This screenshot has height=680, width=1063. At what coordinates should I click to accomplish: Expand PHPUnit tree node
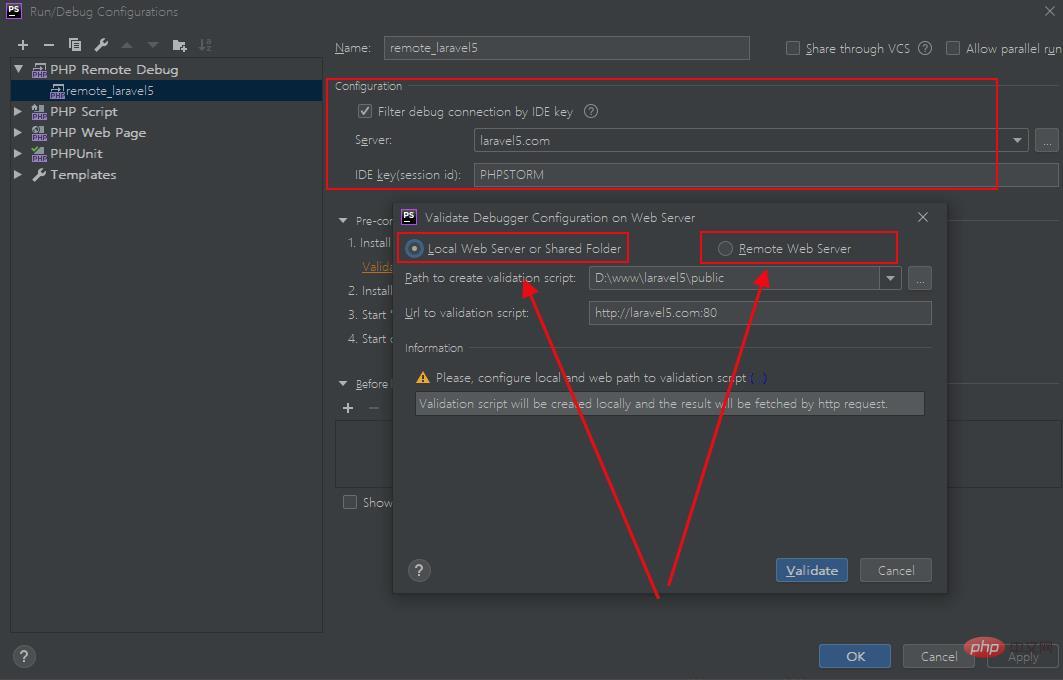(x=18, y=153)
